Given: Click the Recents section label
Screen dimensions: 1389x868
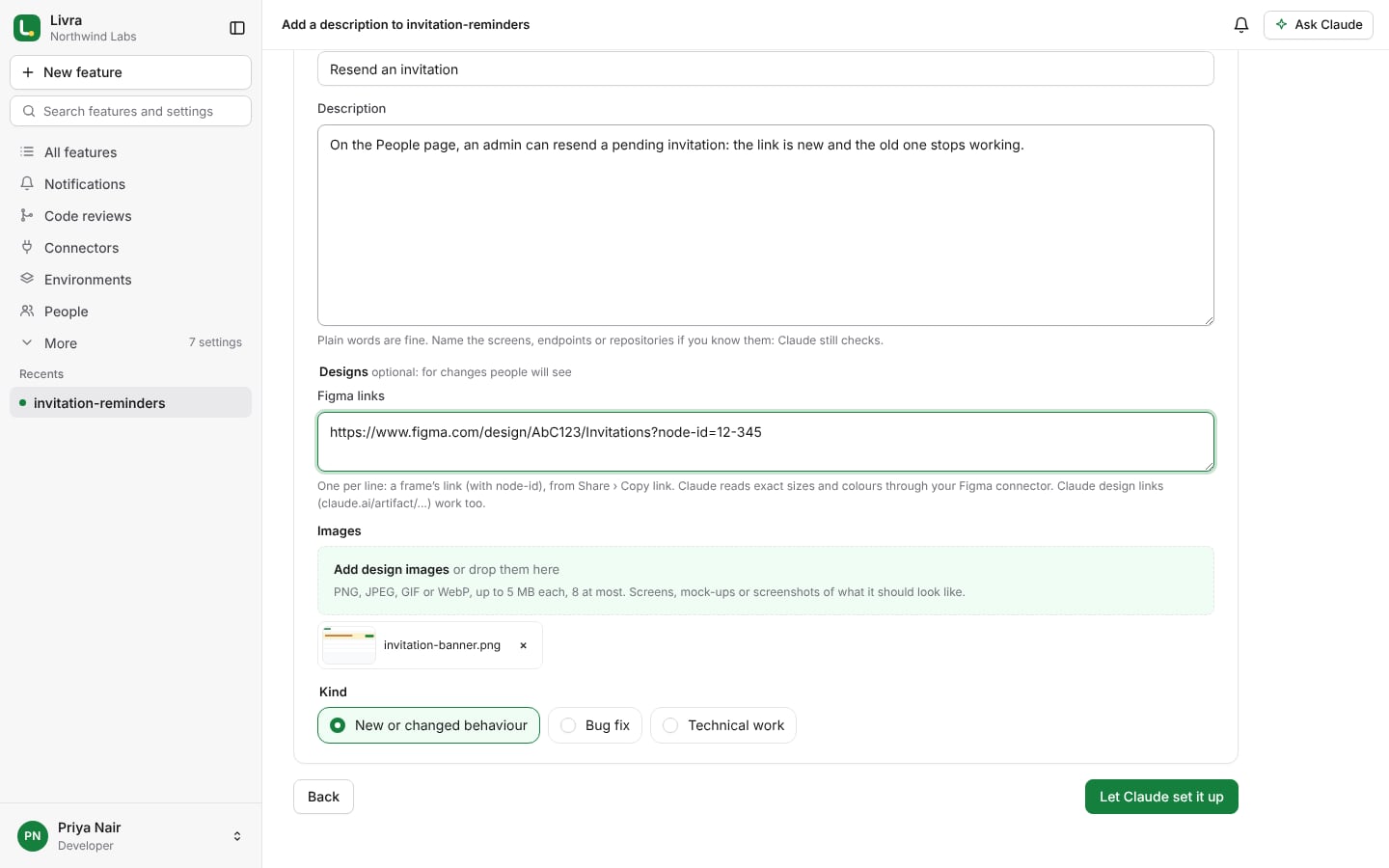Looking at the screenshot, I should (x=41, y=374).
